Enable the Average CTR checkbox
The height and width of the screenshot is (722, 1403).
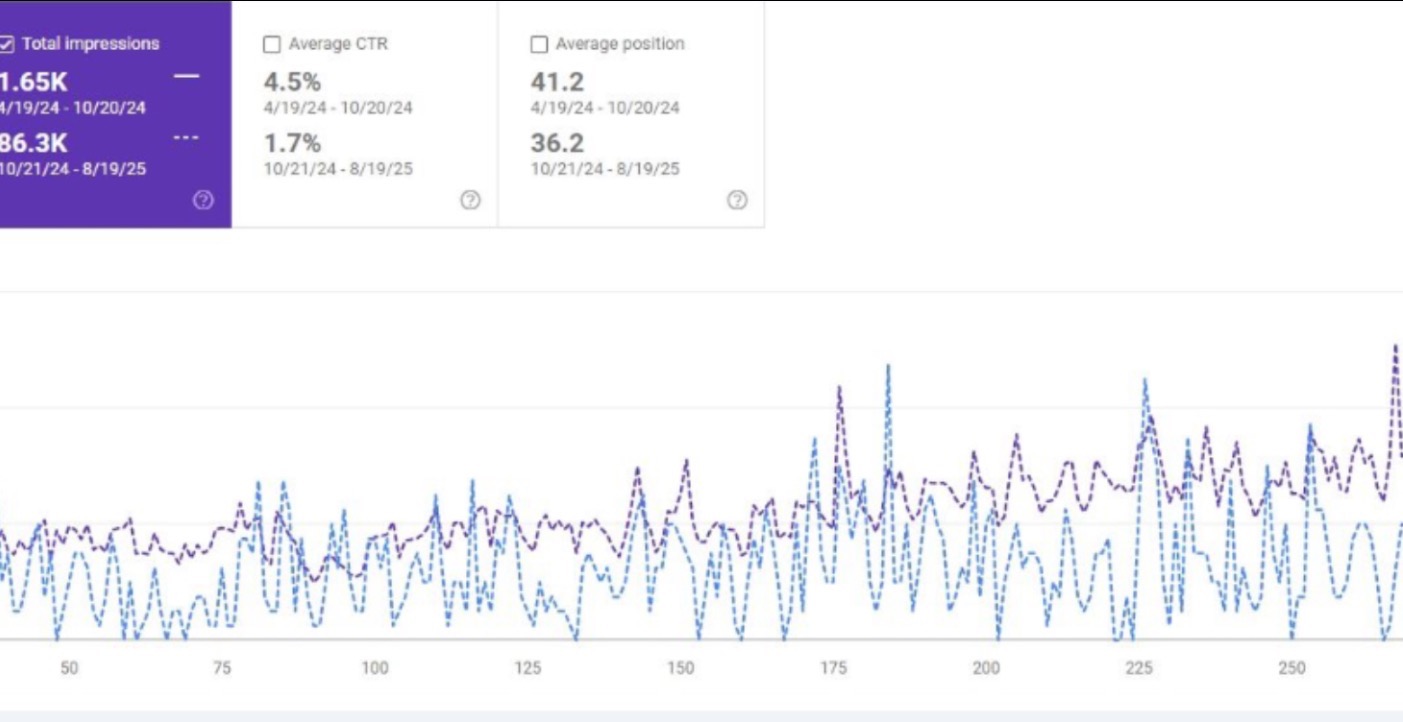[x=271, y=45]
